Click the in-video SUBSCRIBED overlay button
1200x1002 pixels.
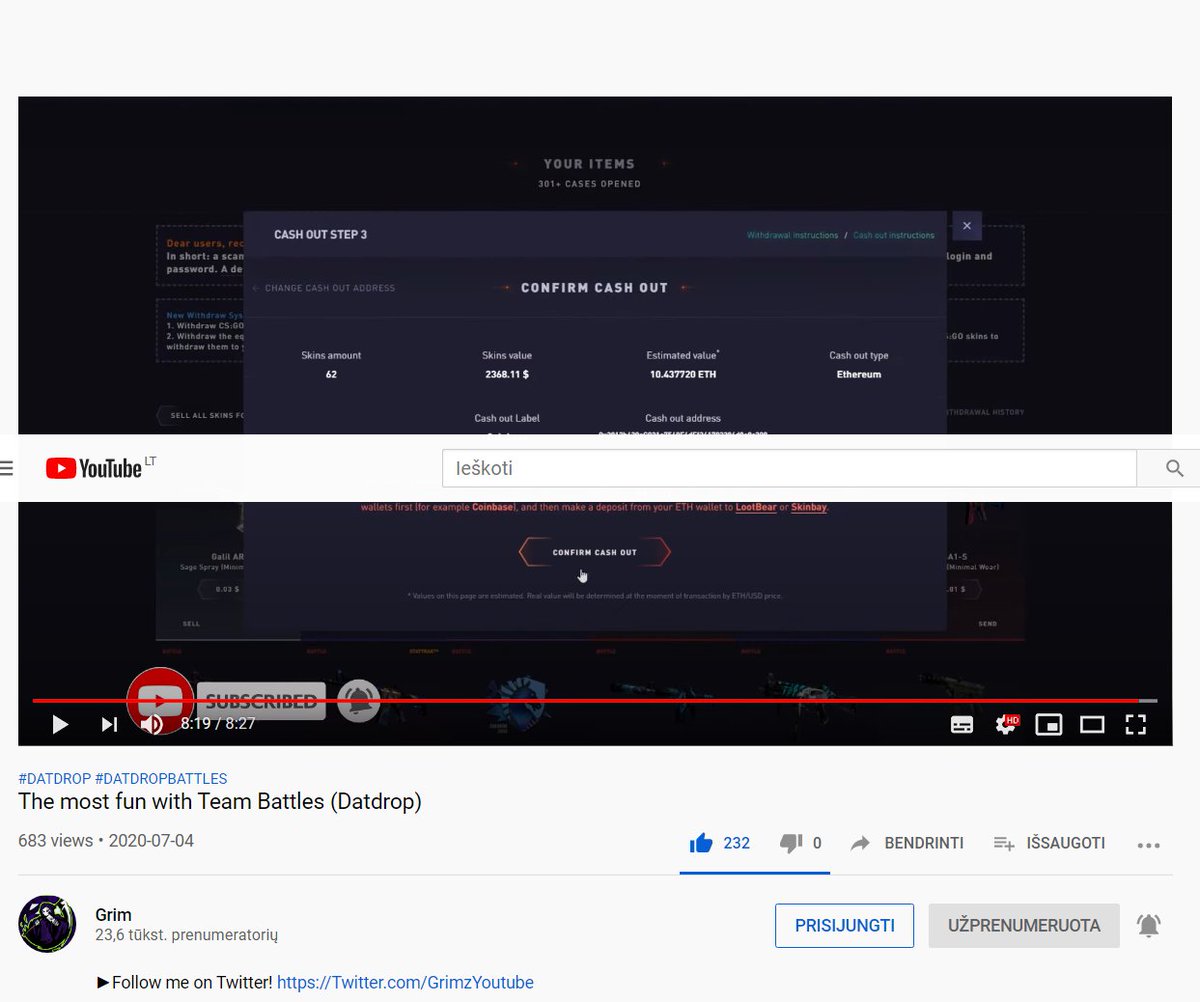[x=261, y=701]
